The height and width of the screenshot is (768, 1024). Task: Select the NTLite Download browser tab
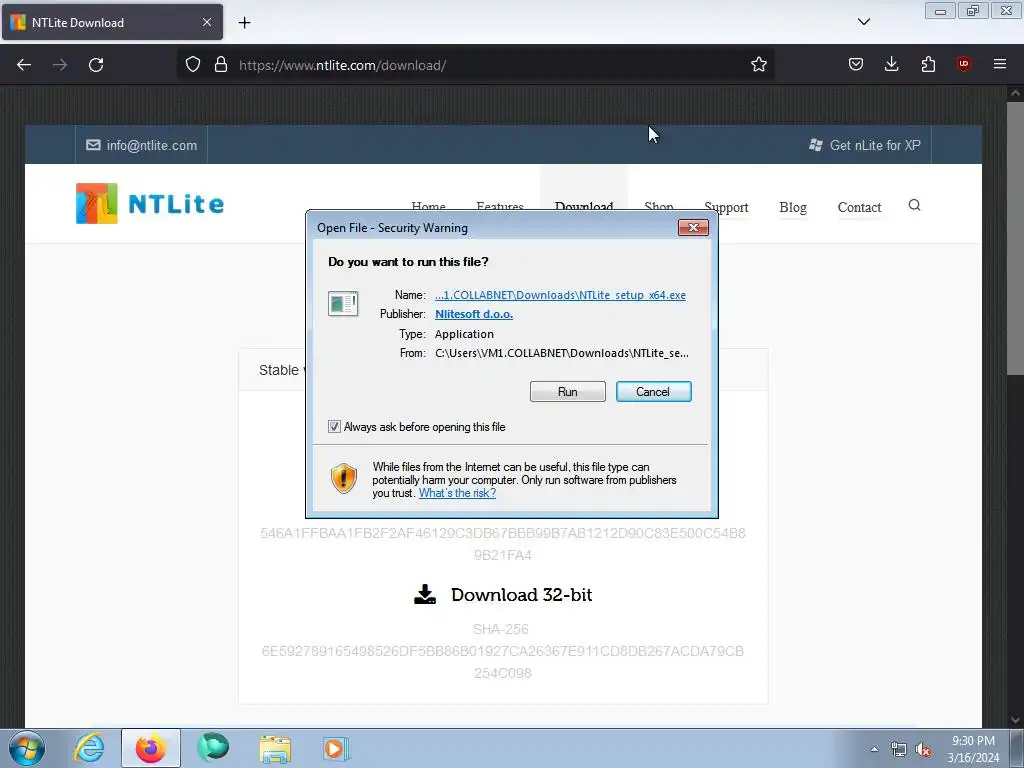pyautogui.click(x=112, y=22)
